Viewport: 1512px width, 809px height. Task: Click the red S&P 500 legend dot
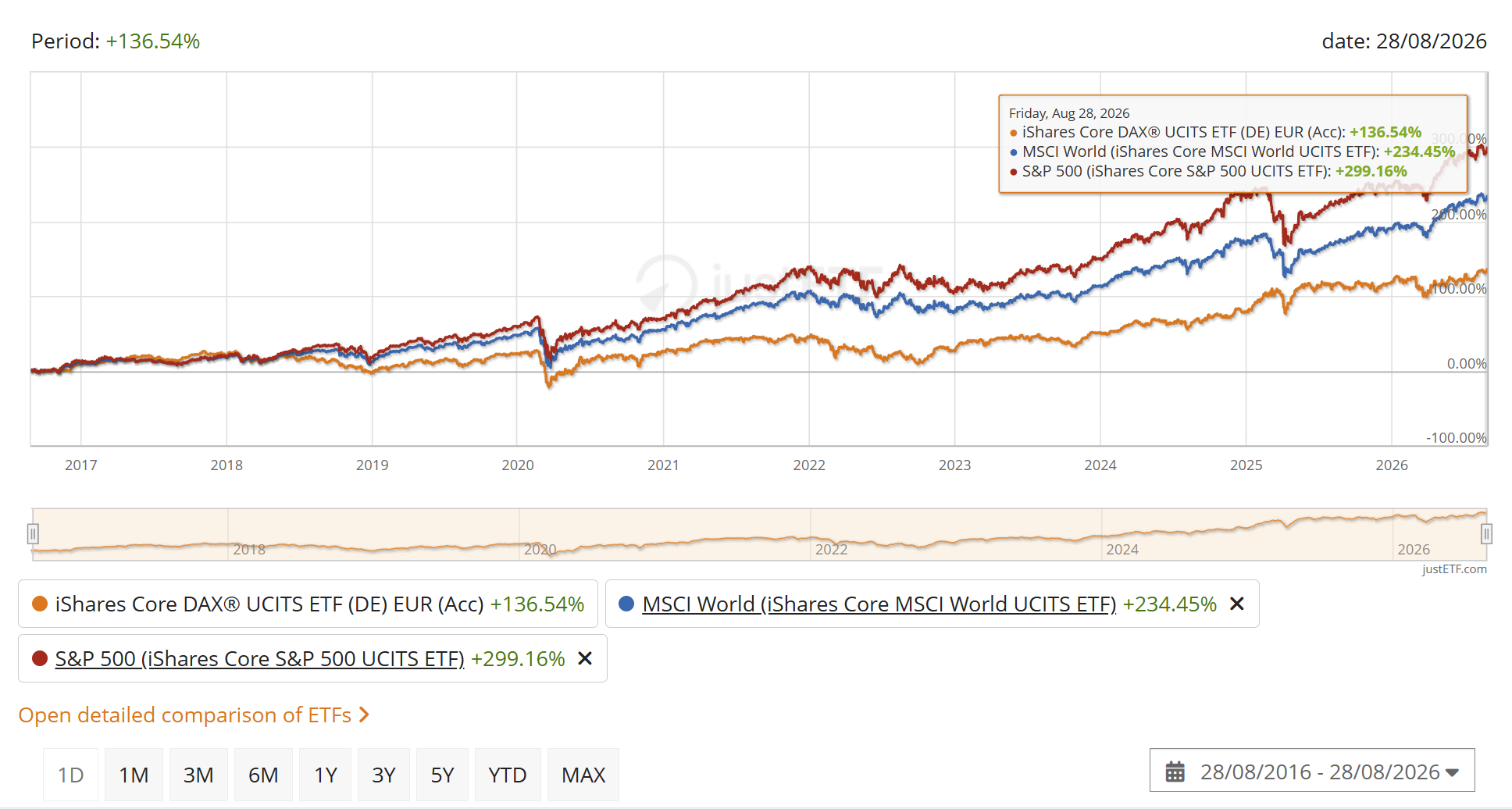point(40,658)
